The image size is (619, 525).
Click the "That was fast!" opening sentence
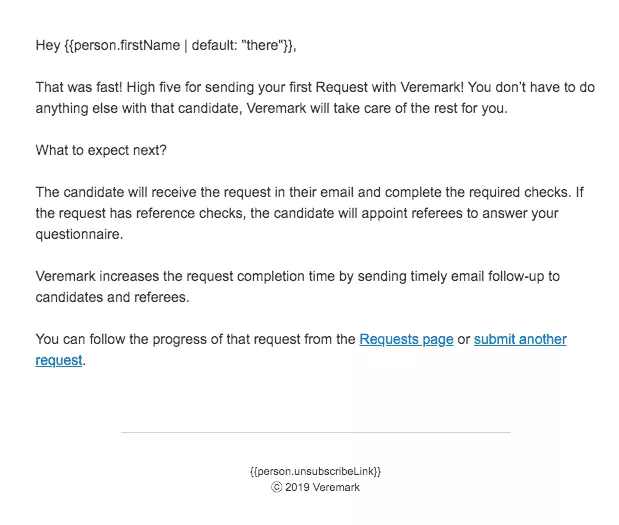pyautogui.click(x=79, y=87)
